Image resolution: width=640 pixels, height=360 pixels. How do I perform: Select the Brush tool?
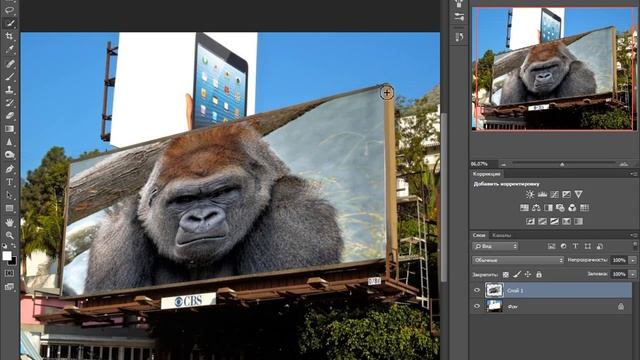[9, 76]
